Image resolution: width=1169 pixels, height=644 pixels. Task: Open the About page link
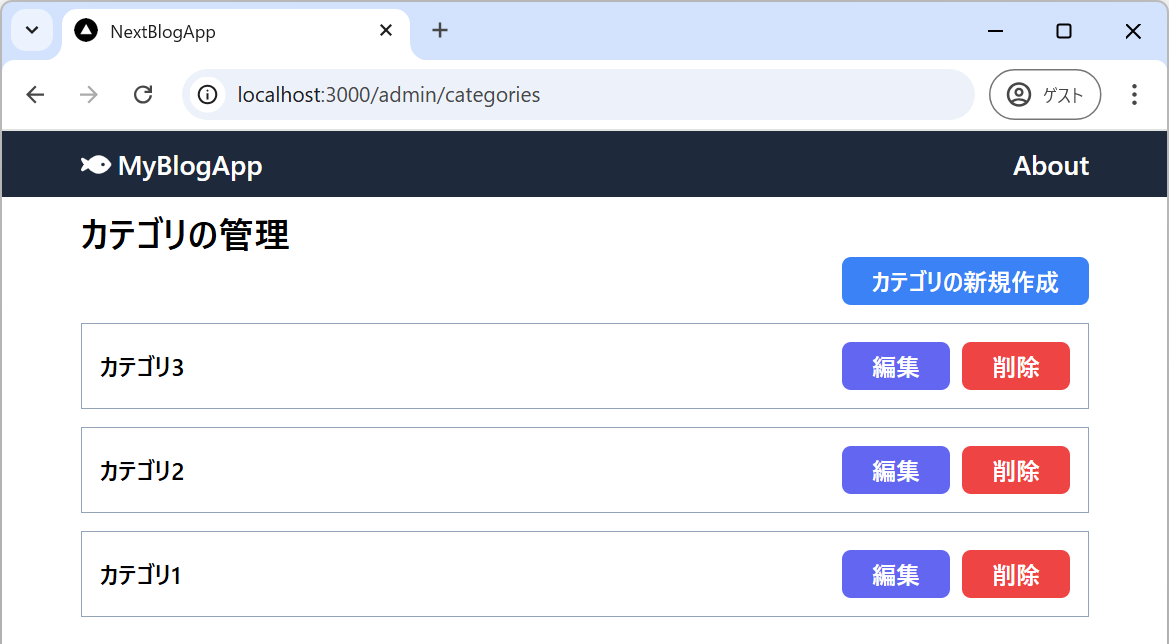click(x=1050, y=166)
